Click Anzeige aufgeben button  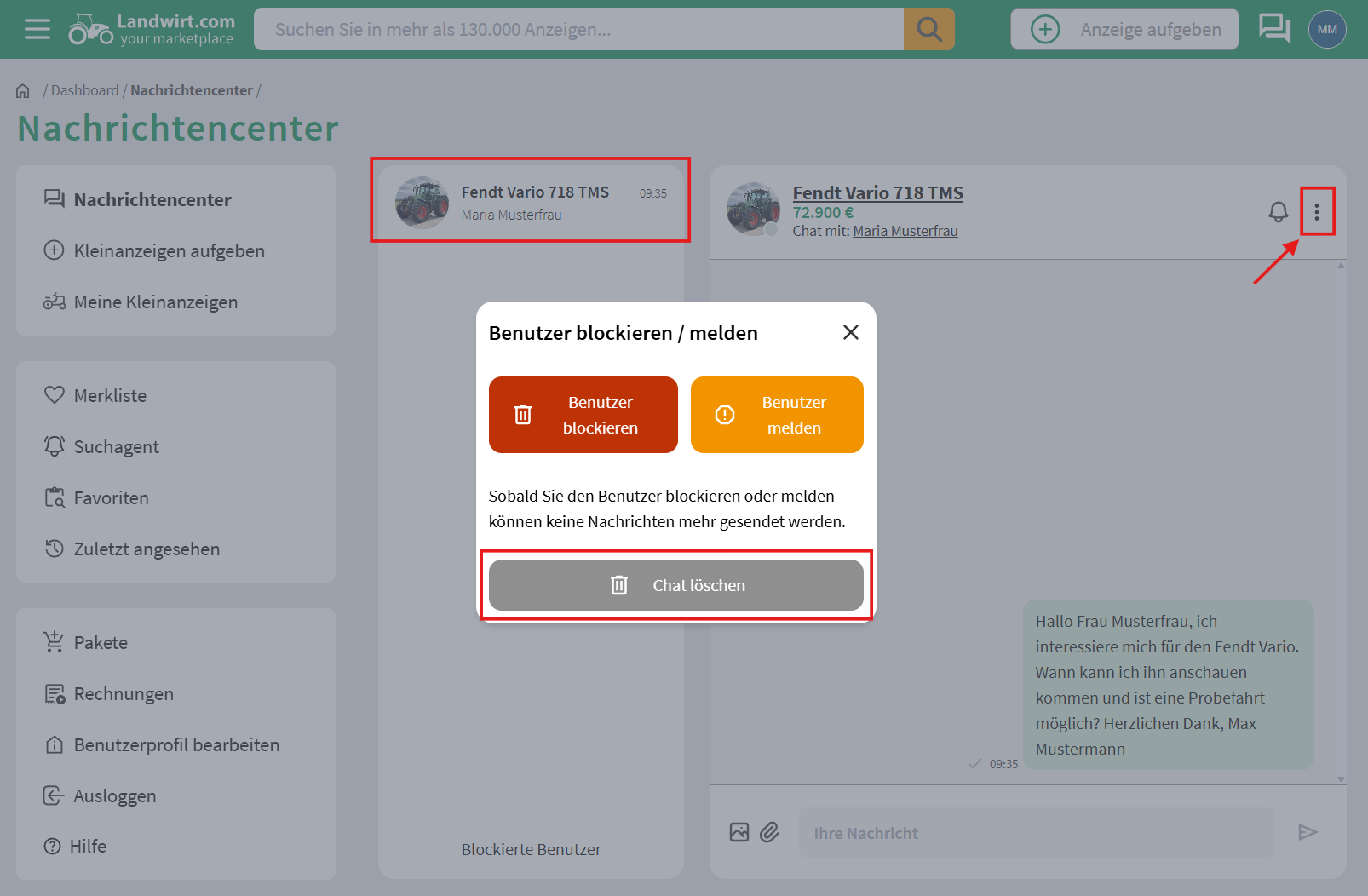[1124, 30]
